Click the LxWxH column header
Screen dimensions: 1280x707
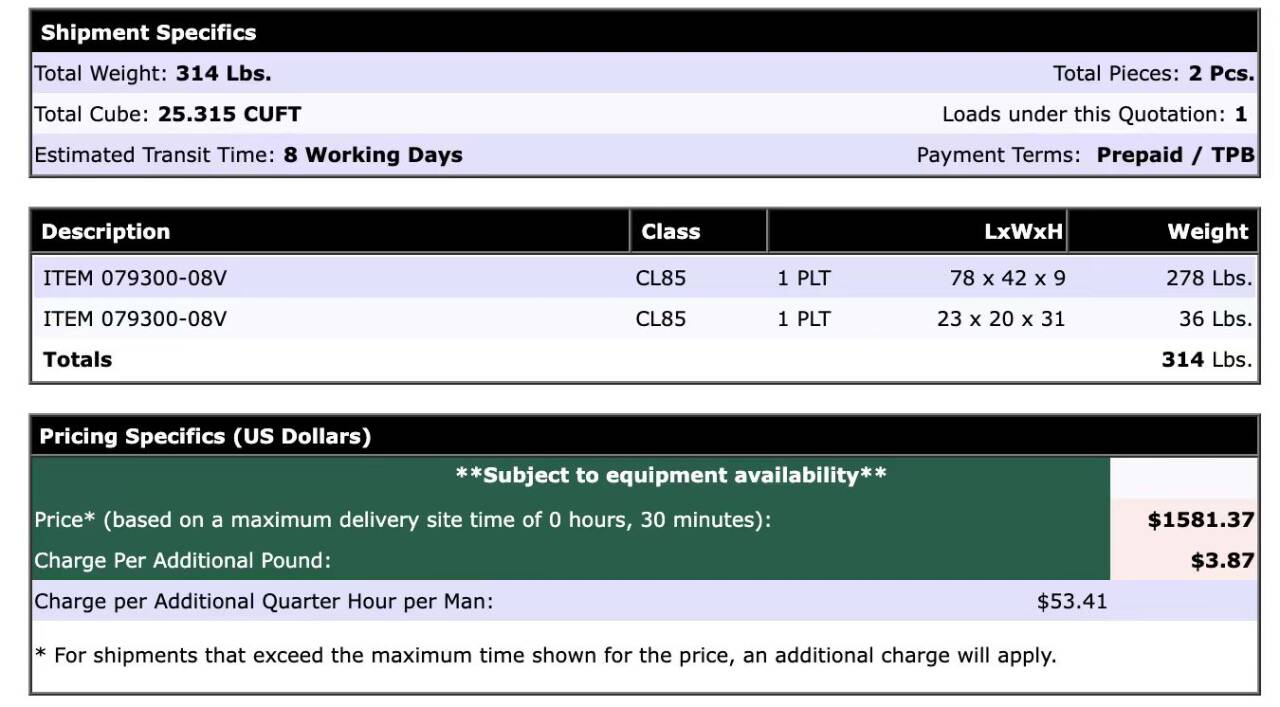point(1023,232)
